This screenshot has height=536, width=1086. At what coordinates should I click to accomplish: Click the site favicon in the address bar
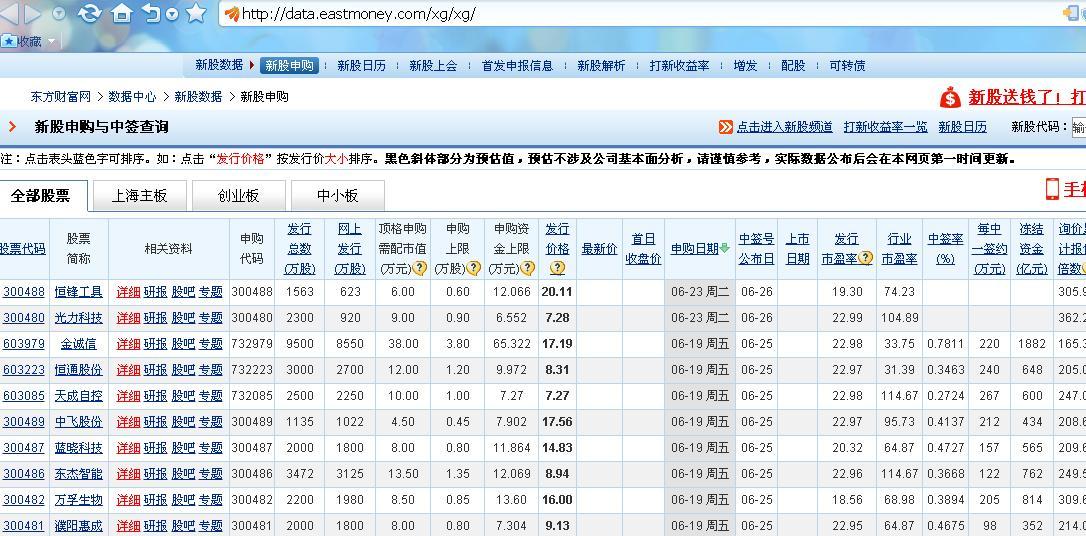click(x=232, y=14)
